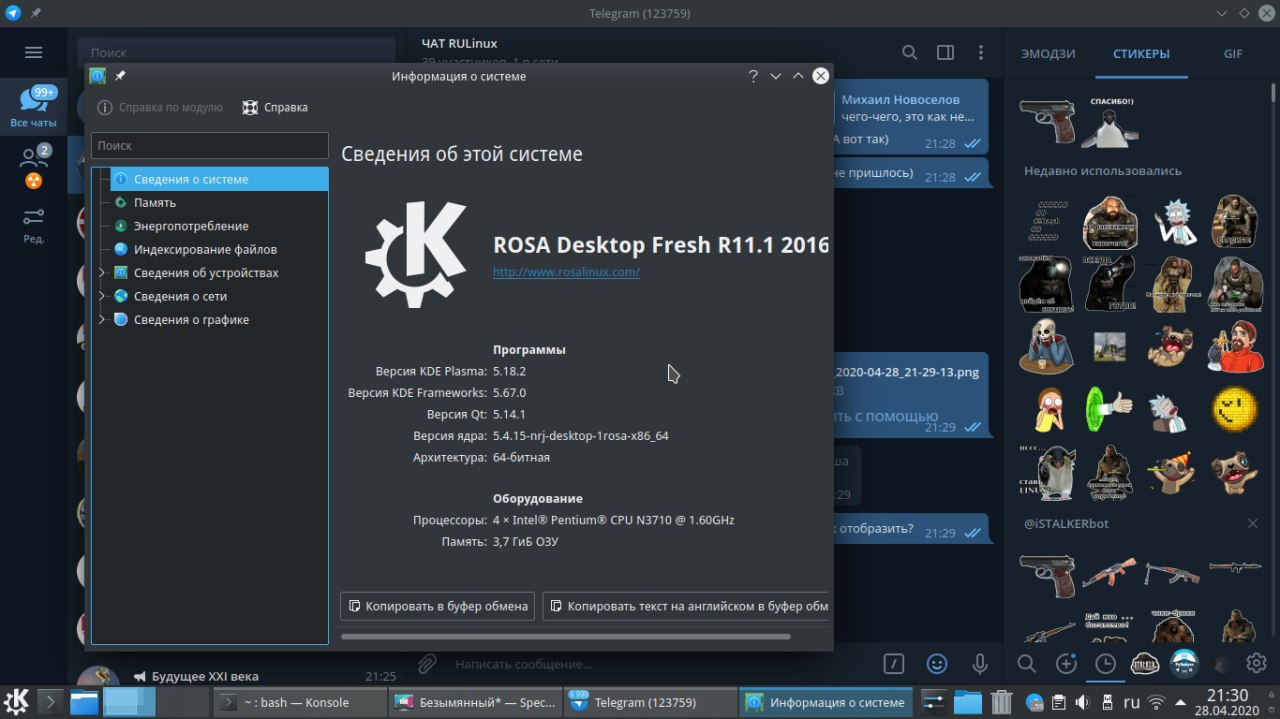Toggle the Telegram right sidebar panel icon
Viewport: 1280px width, 719px height.
coord(945,52)
